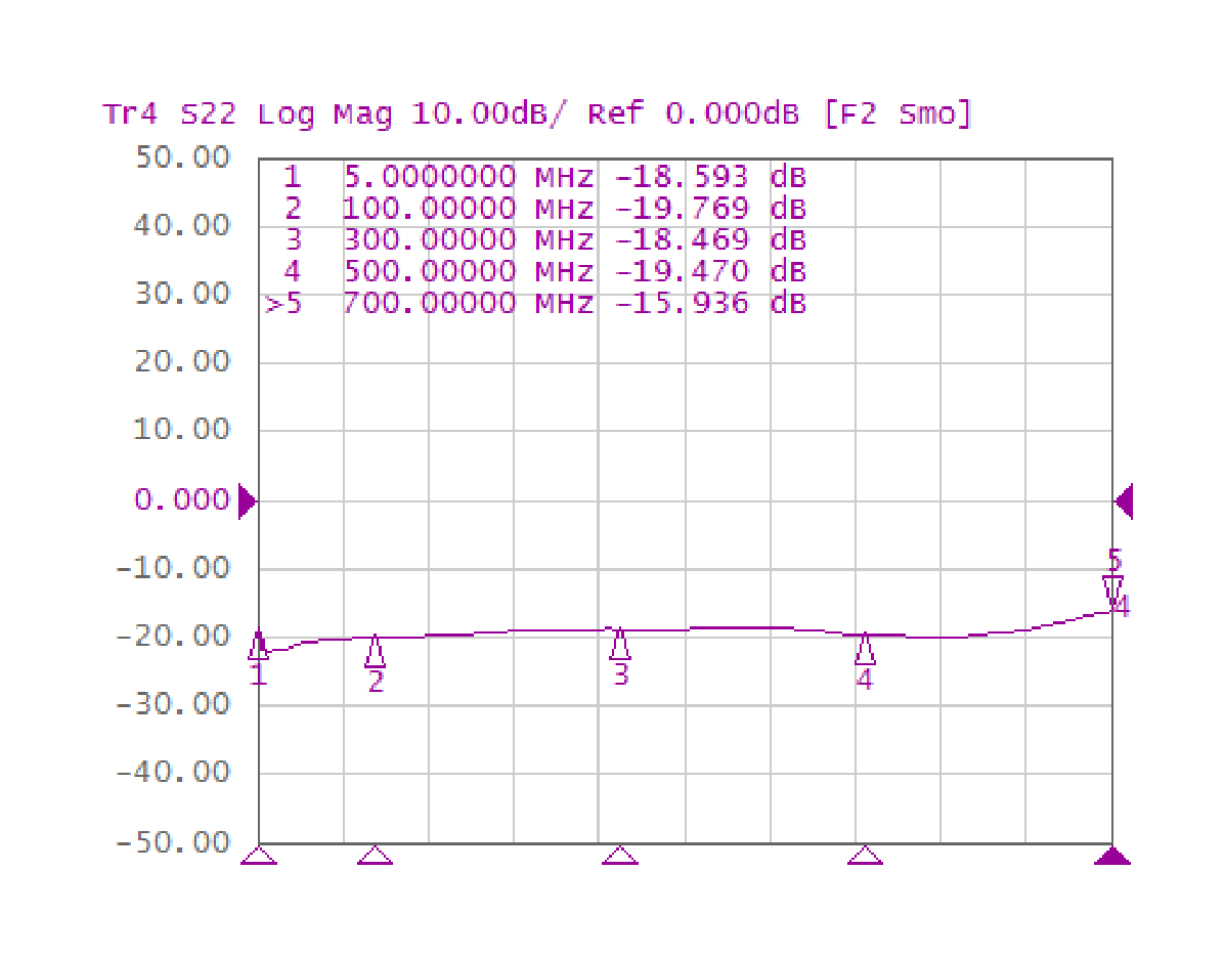Screen dimensions: 1227x964
Task: Click the 0.000 reference value label
Action: coord(183,500)
